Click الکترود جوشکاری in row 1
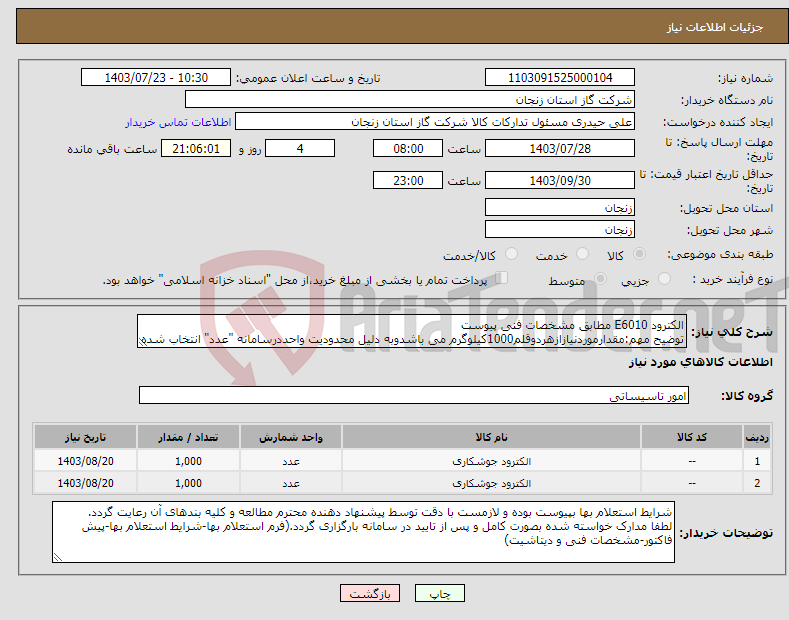The height and width of the screenshot is (620, 789). coord(491,461)
